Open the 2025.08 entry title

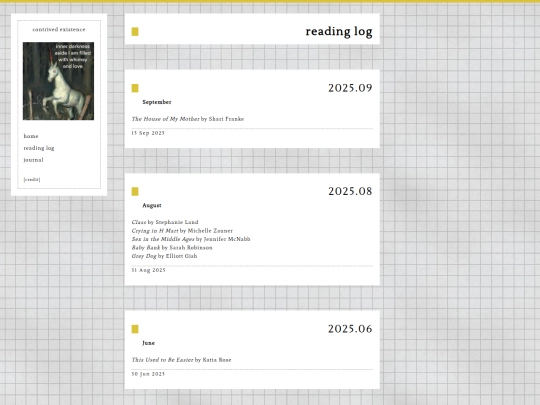[350, 191]
